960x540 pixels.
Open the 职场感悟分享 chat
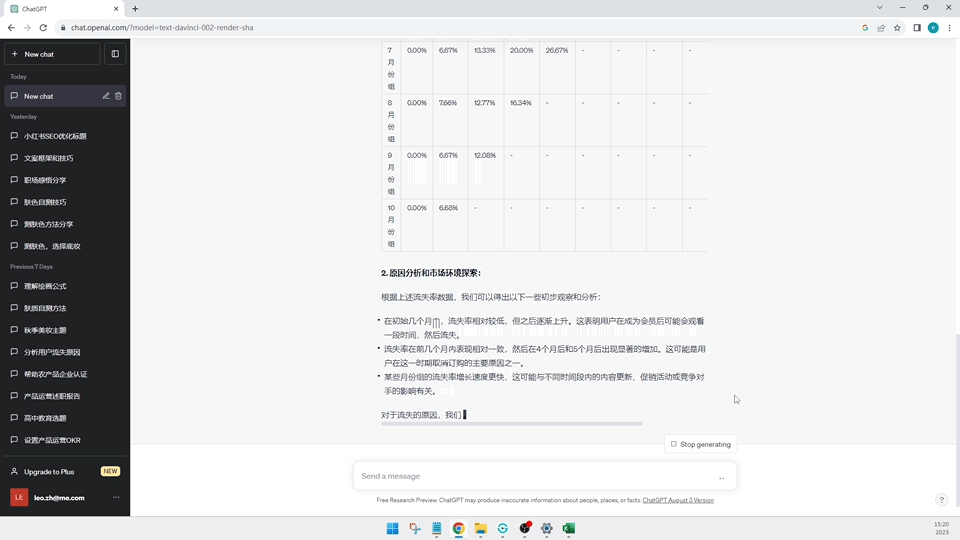(x=65, y=180)
